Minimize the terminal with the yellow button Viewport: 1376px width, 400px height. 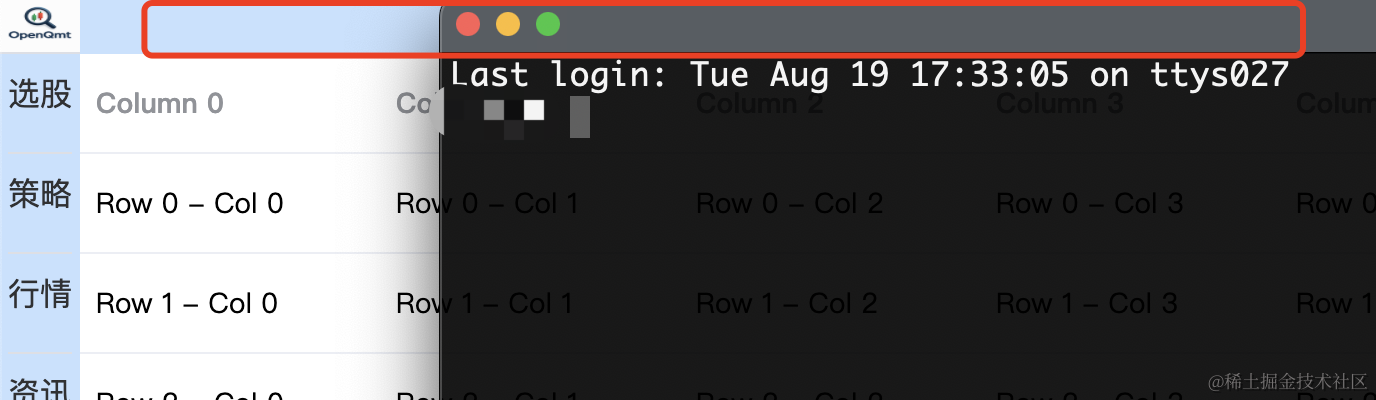pyautogui.click(x=508, y=24)
